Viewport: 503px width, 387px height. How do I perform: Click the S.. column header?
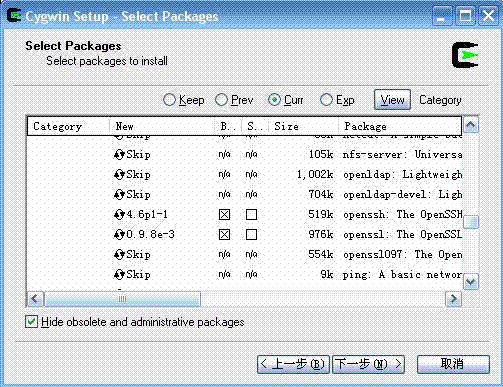click(255, 126)
